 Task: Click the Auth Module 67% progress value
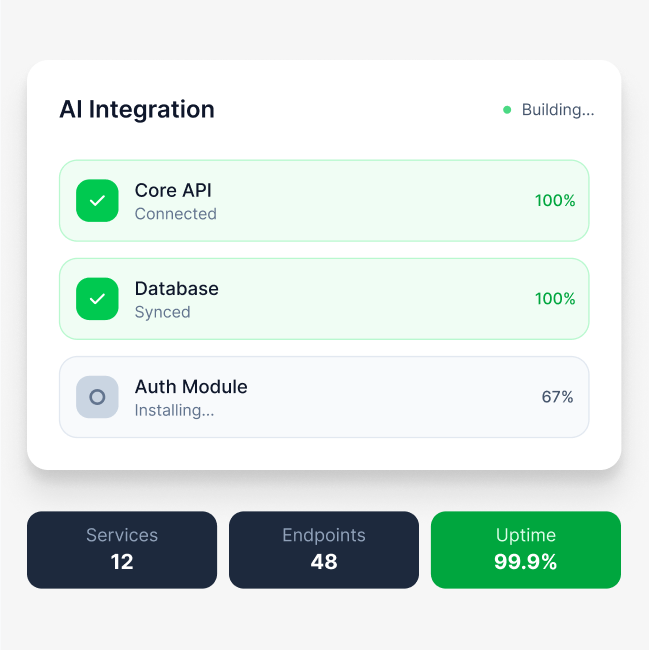point(557,397)
